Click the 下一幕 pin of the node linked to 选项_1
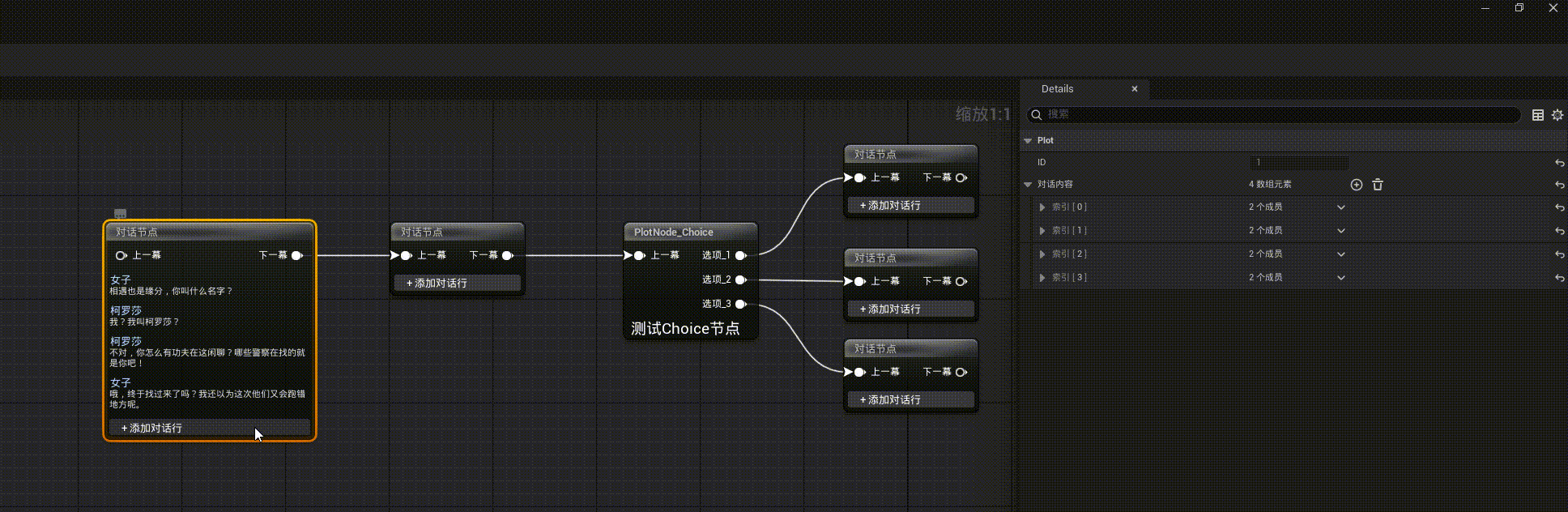 pyautogui.click(x=961, y=177)
